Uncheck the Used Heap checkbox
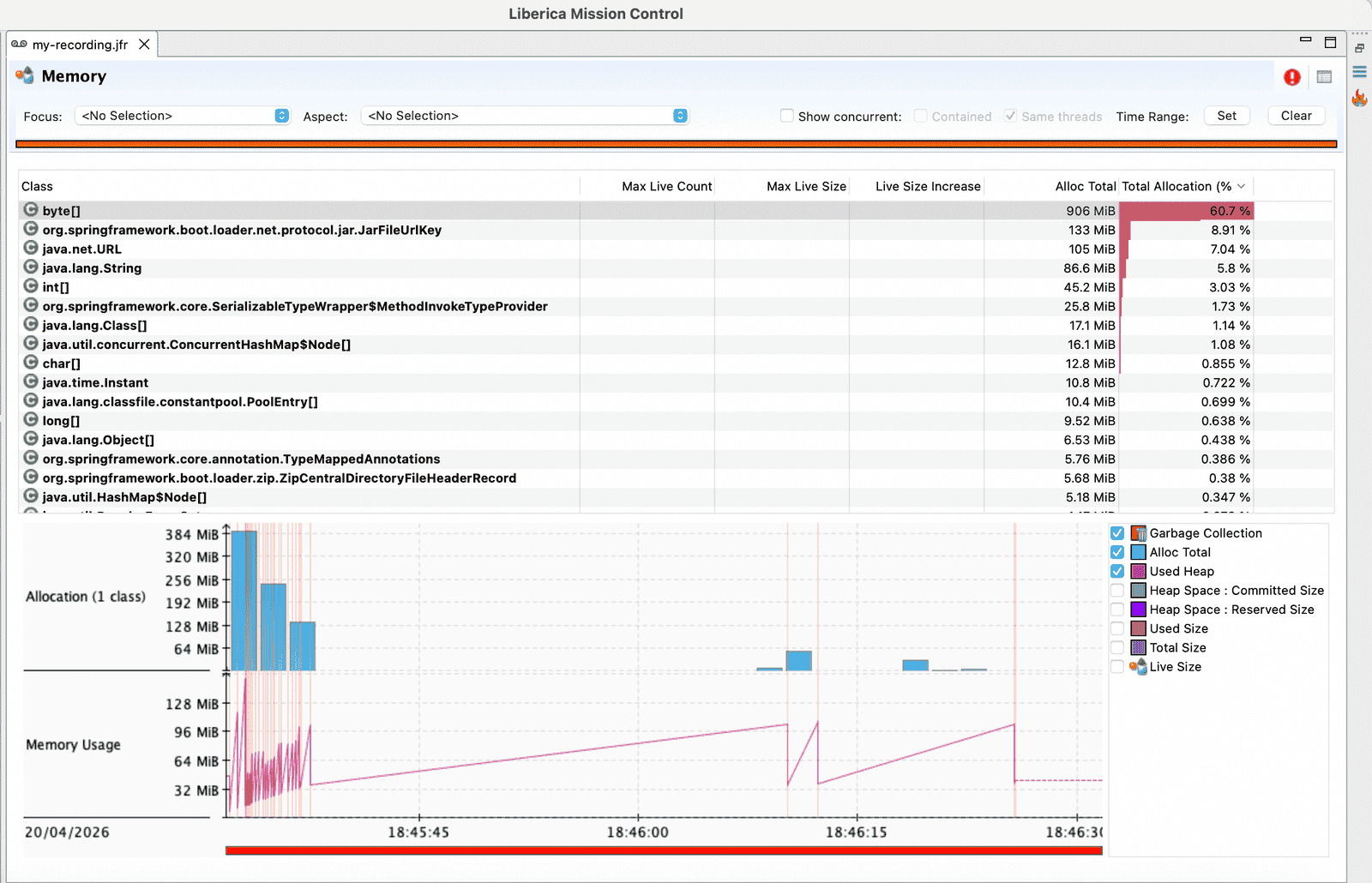Image resolution: width=1372 pixels, height=883 pixels. click(1117, 571)
